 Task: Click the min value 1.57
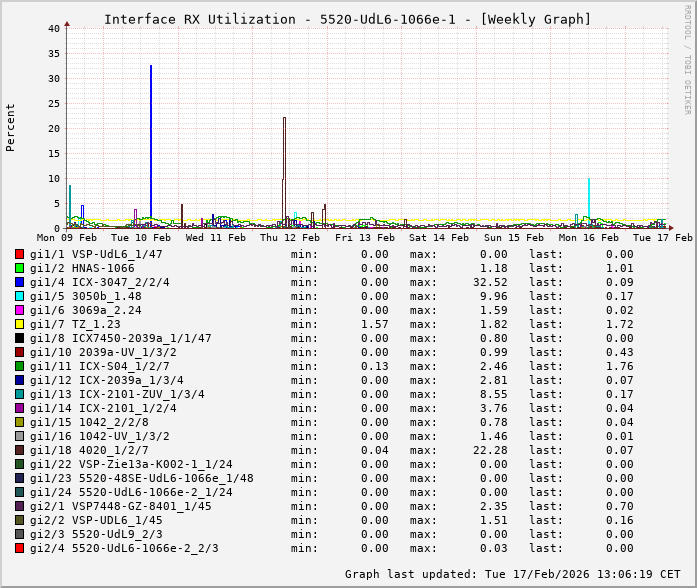coord(374,324)
